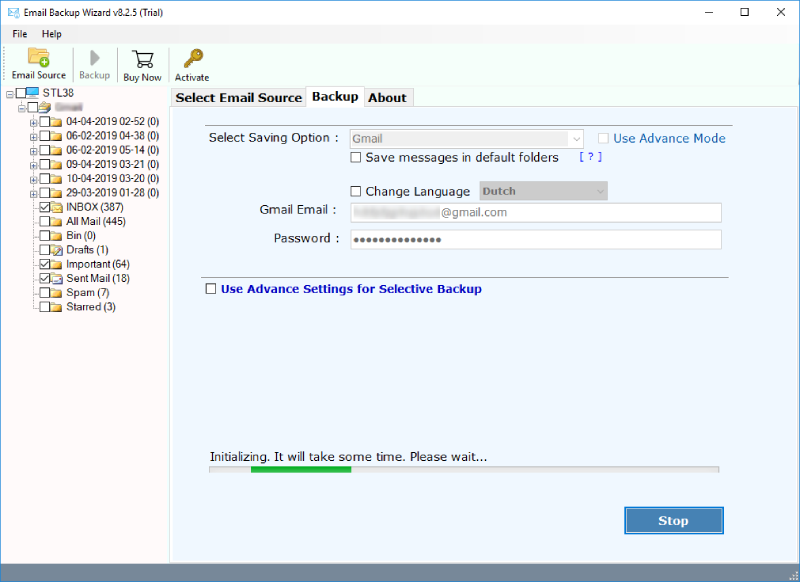Check the Spam (7) checkbox
The image size is (800, 582).
[x=44, y=293]
